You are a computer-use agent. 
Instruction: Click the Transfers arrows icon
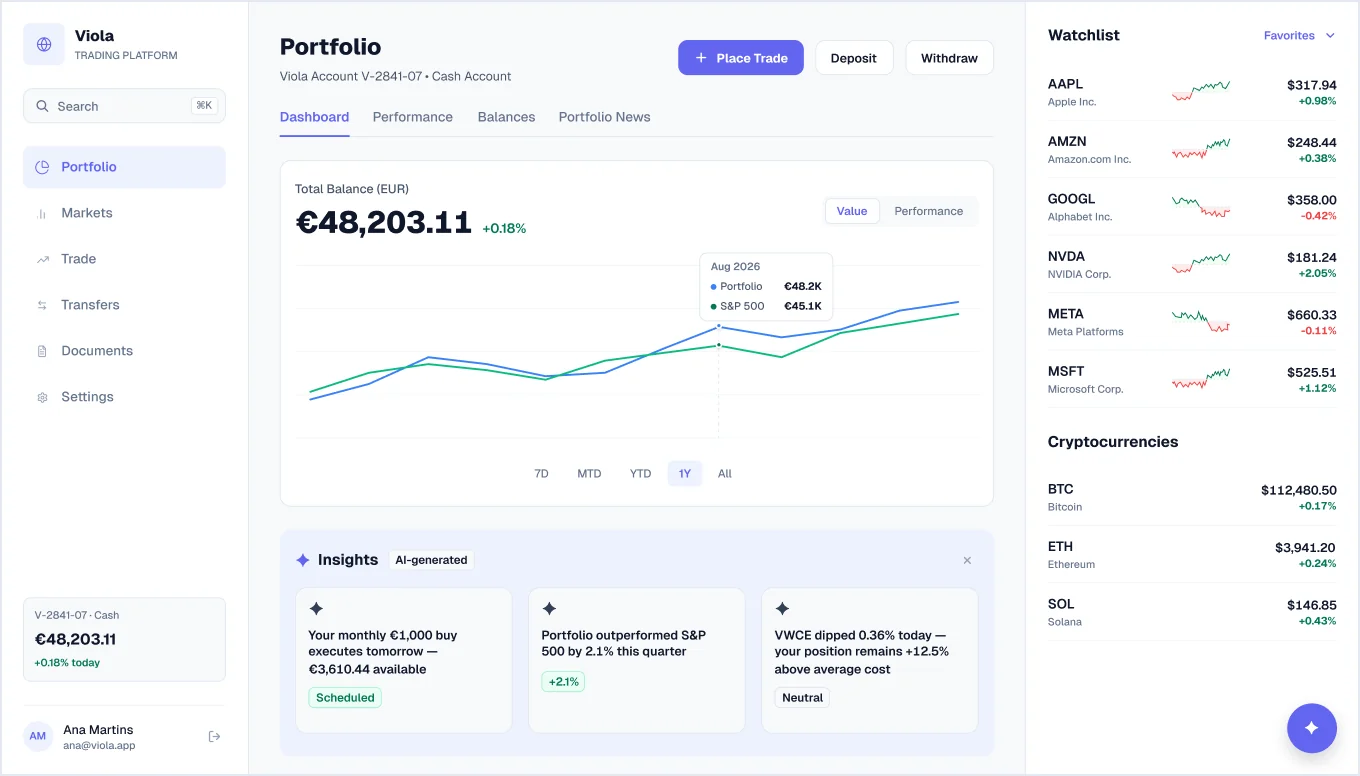point(42,305)
